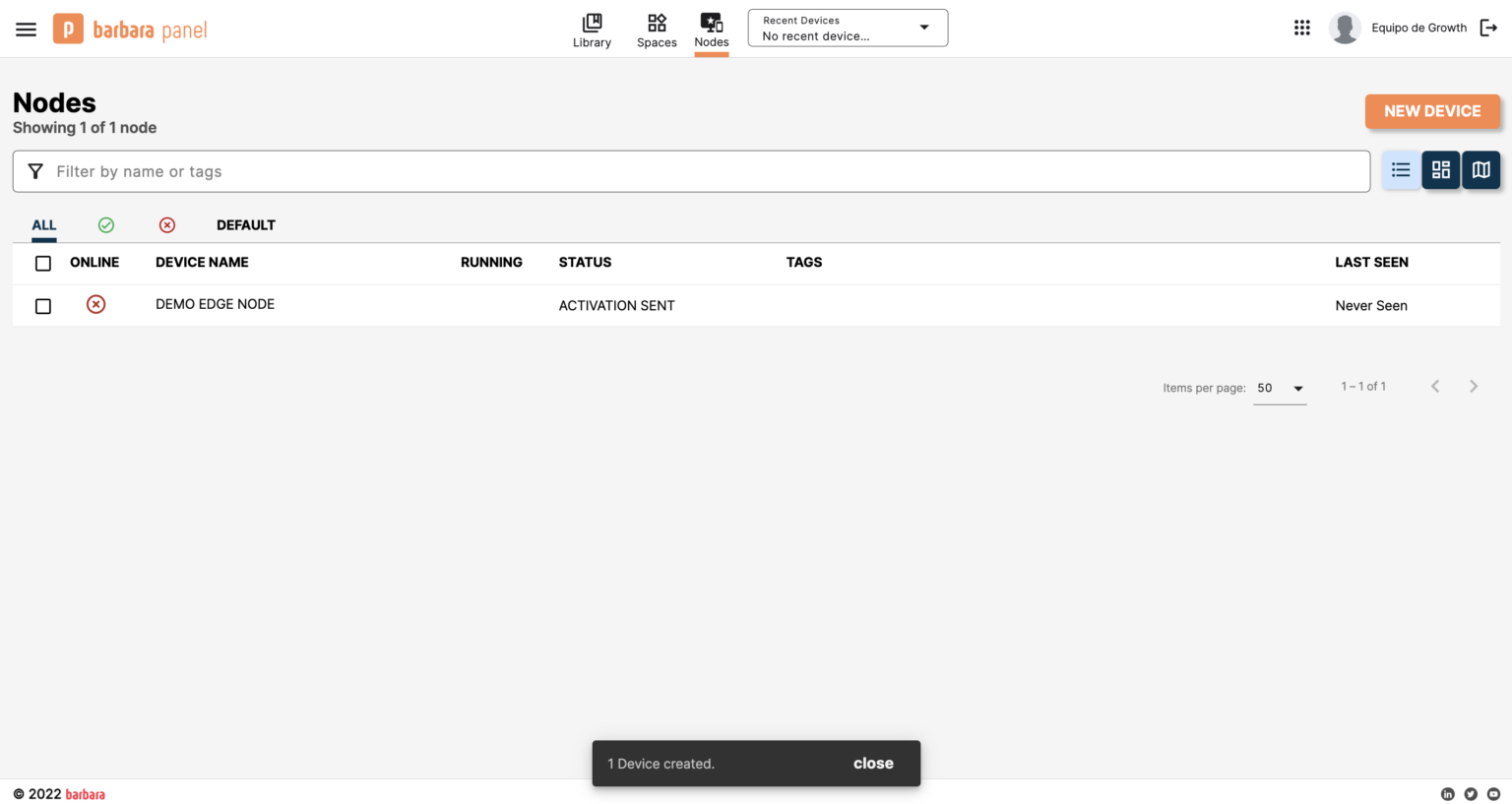Open the apps grid menu
Screen dimensions: 1512x804
tap(1301, 28)
